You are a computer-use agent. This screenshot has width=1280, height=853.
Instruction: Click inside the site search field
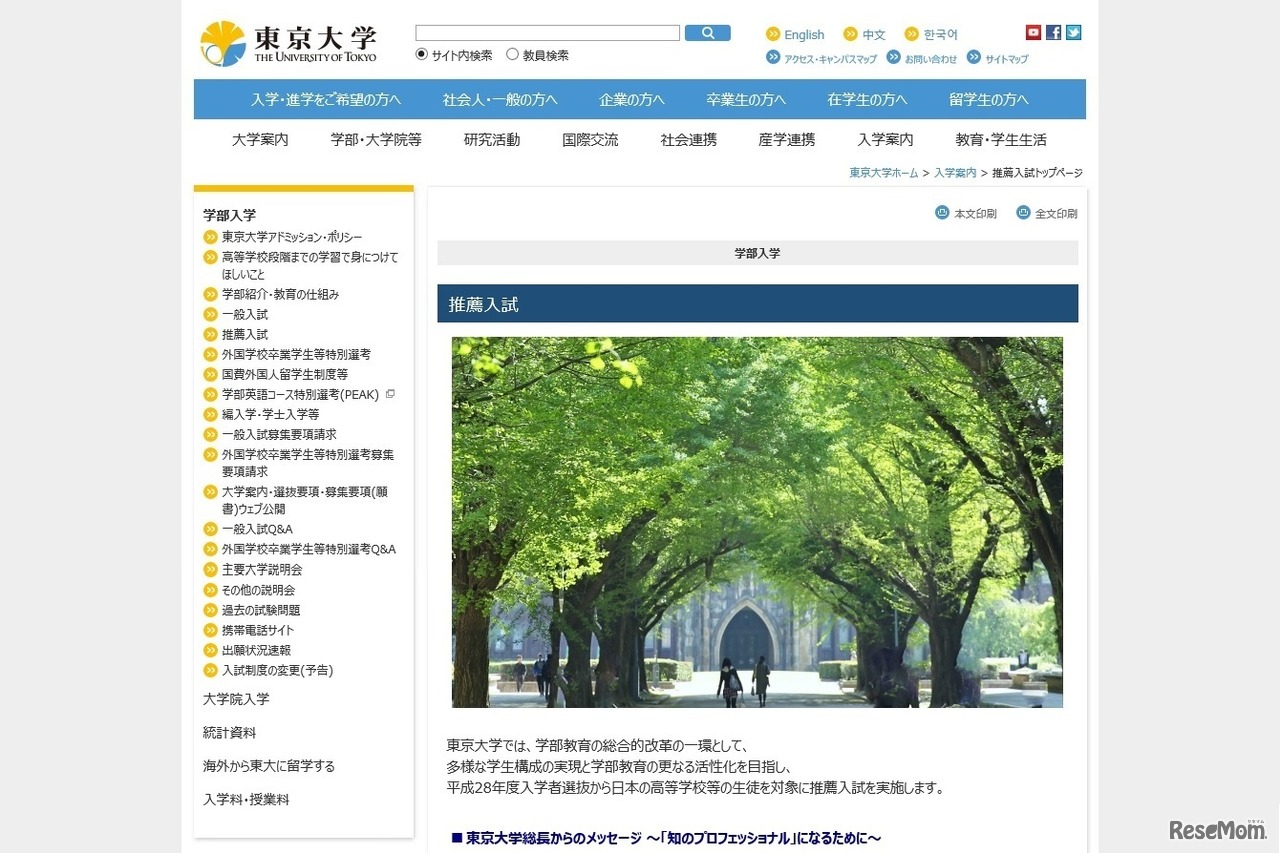click(546, 32)
